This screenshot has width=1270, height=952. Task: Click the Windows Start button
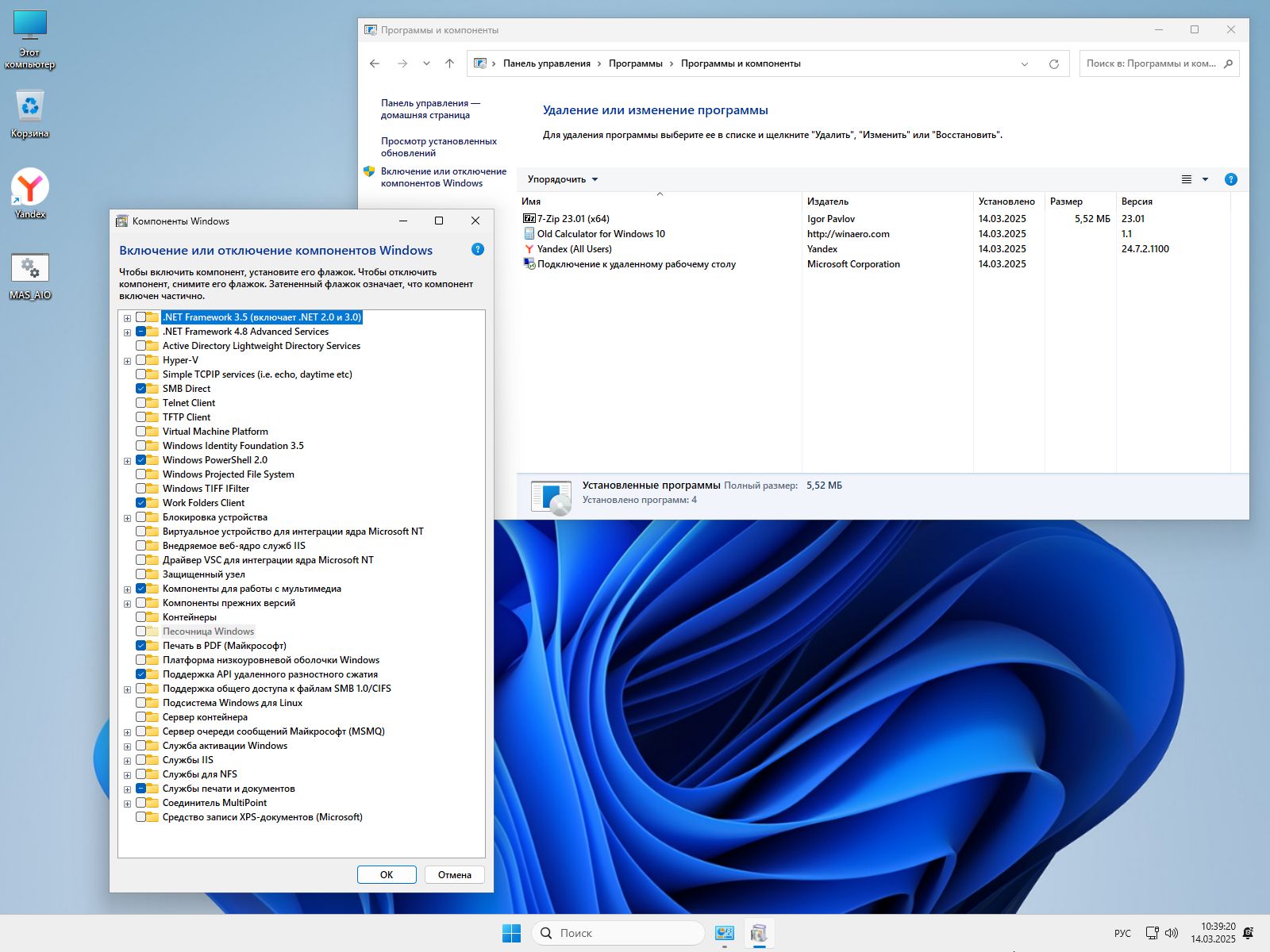[x=512, y=933]
